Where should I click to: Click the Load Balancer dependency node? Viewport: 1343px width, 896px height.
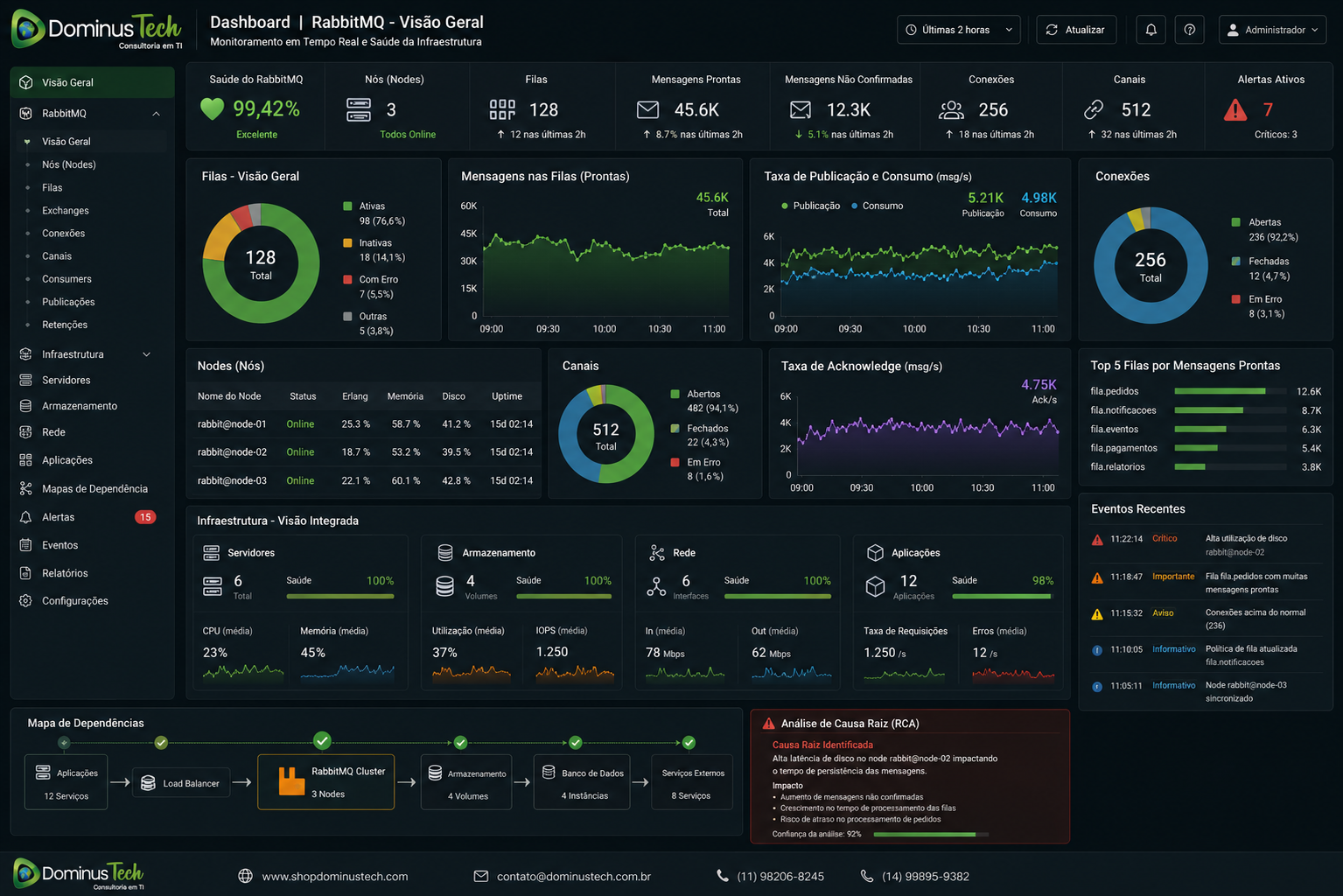(x=181, y=783)
